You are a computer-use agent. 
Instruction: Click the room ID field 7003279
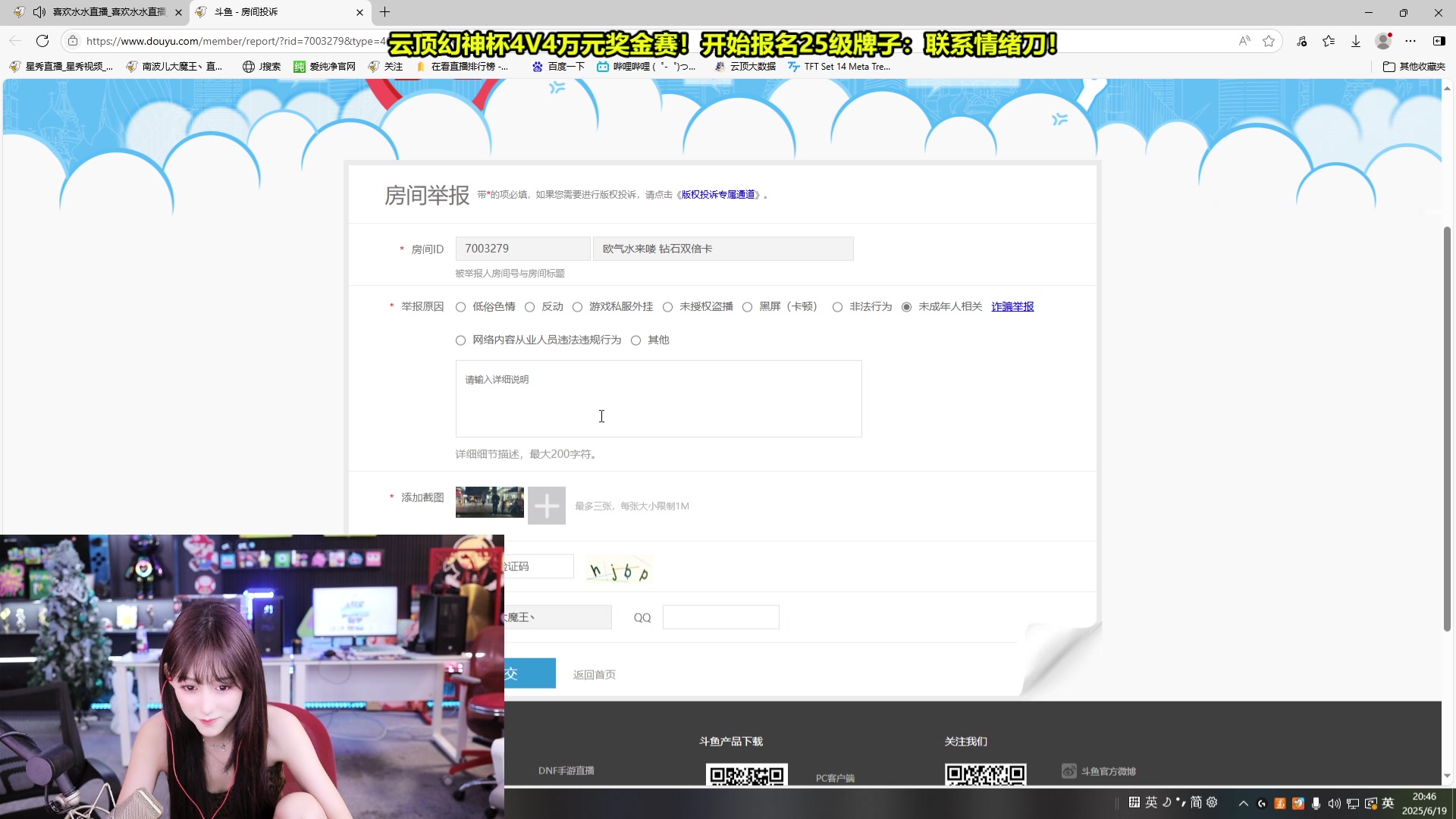522,249
